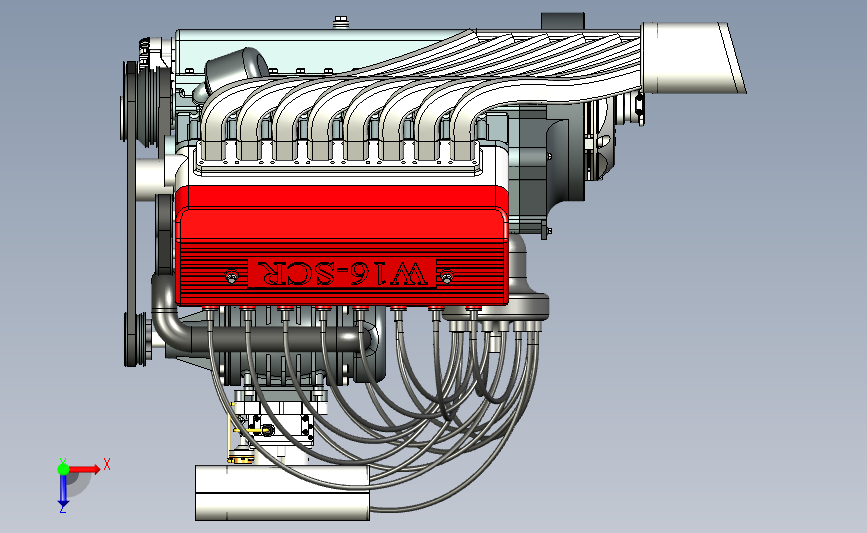Select the white rectangular box beneath the engine

(282, 493)
